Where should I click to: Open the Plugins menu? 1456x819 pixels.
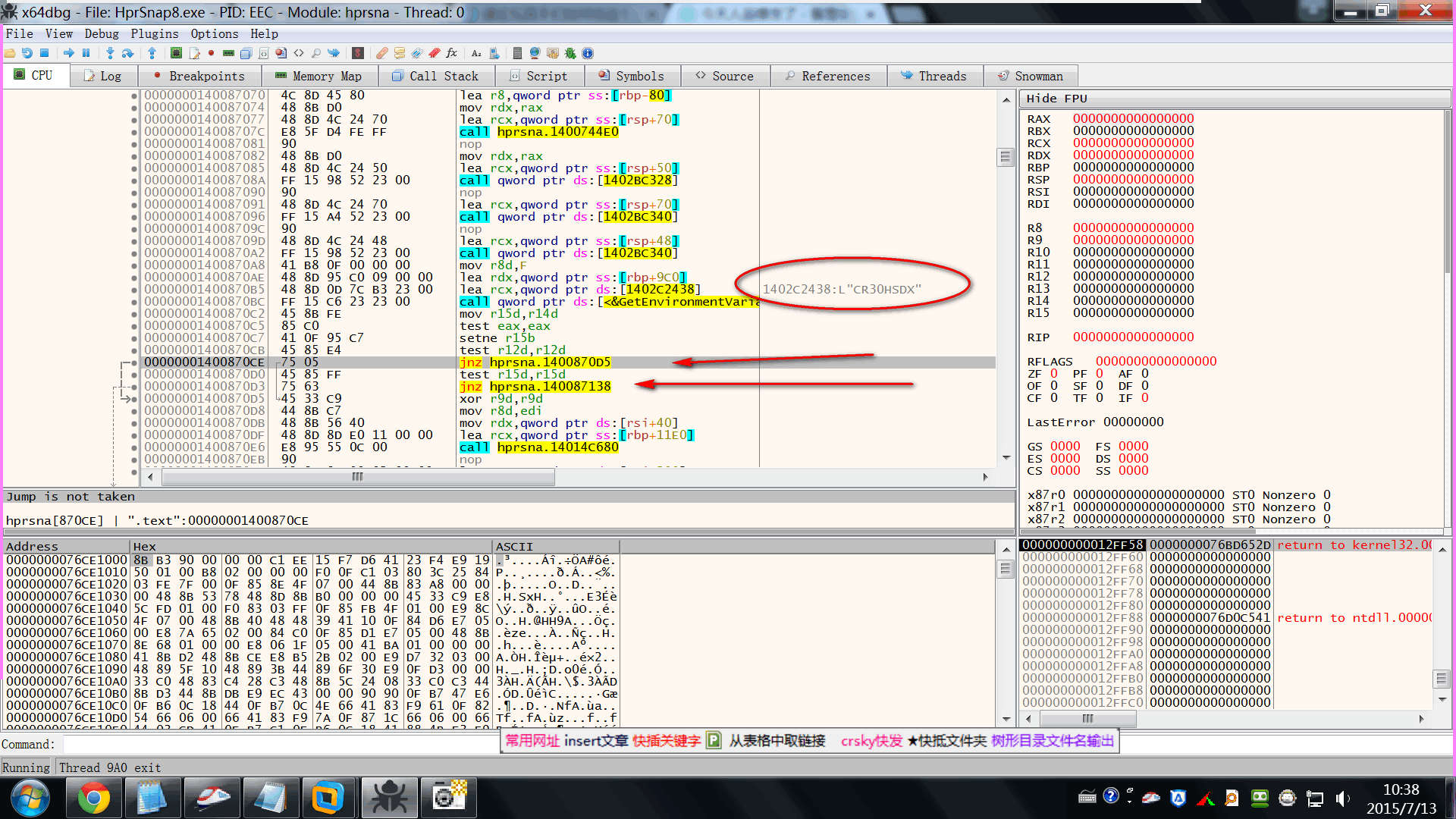click(x=154, y=33)
